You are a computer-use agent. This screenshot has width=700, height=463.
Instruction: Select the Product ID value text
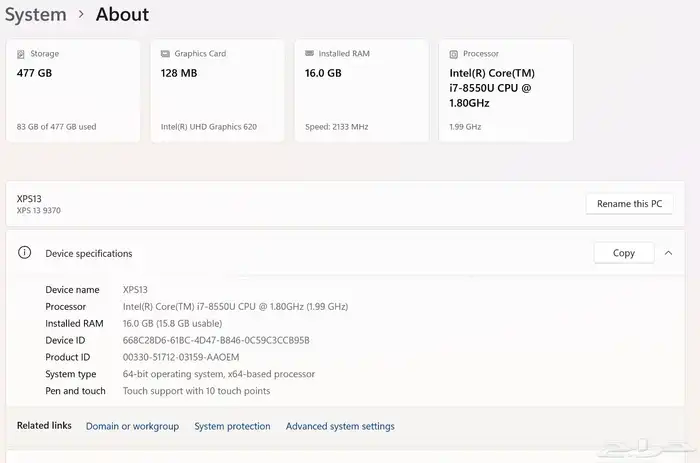[x=181, y=357]
